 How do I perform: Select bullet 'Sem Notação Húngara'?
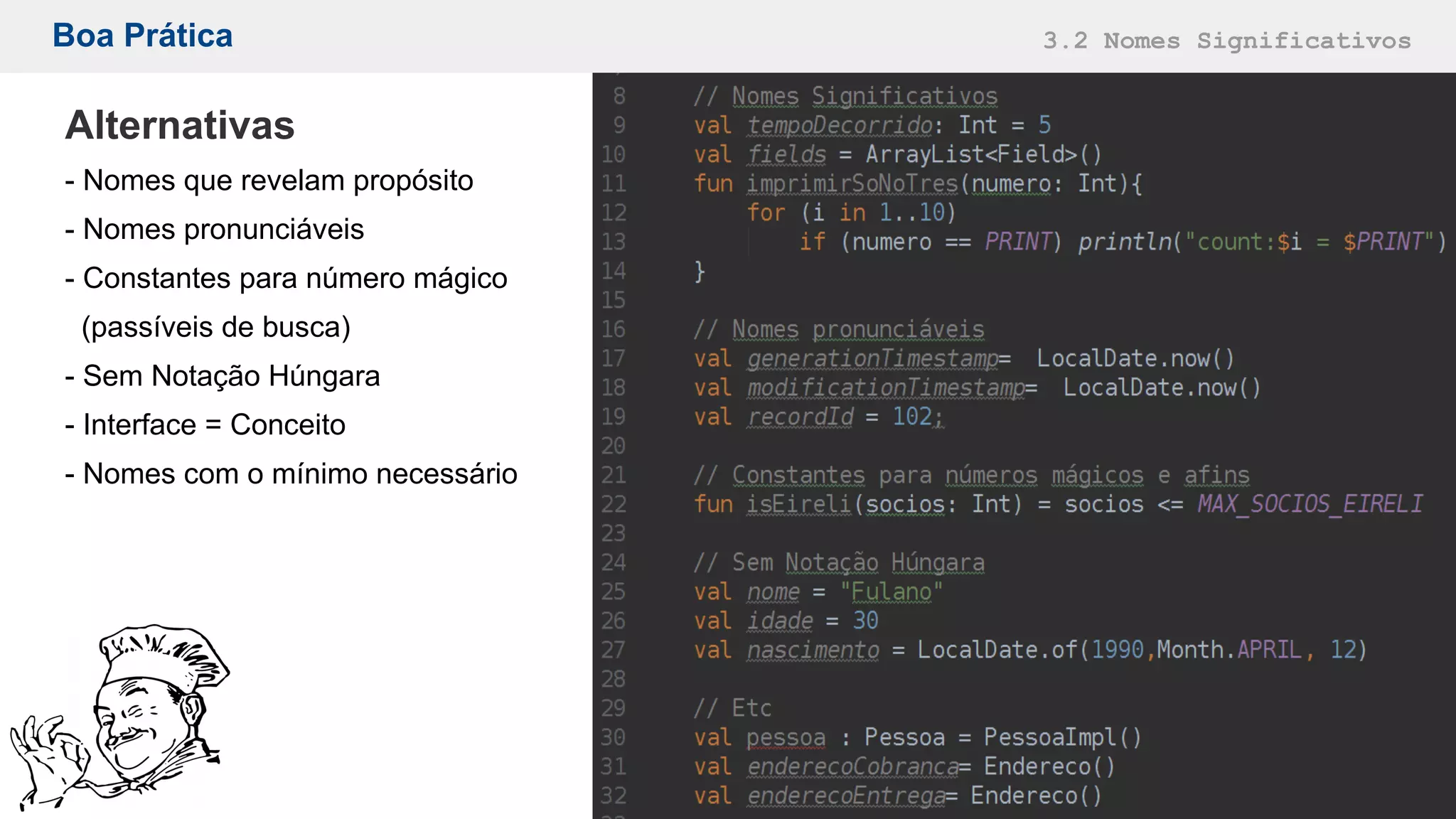click(x=231, y=376)
